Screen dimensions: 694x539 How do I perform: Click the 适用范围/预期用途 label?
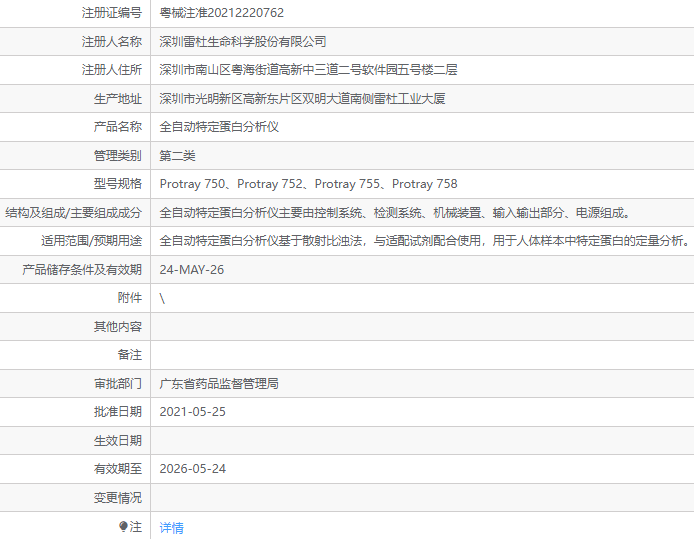tap(92, 241)
